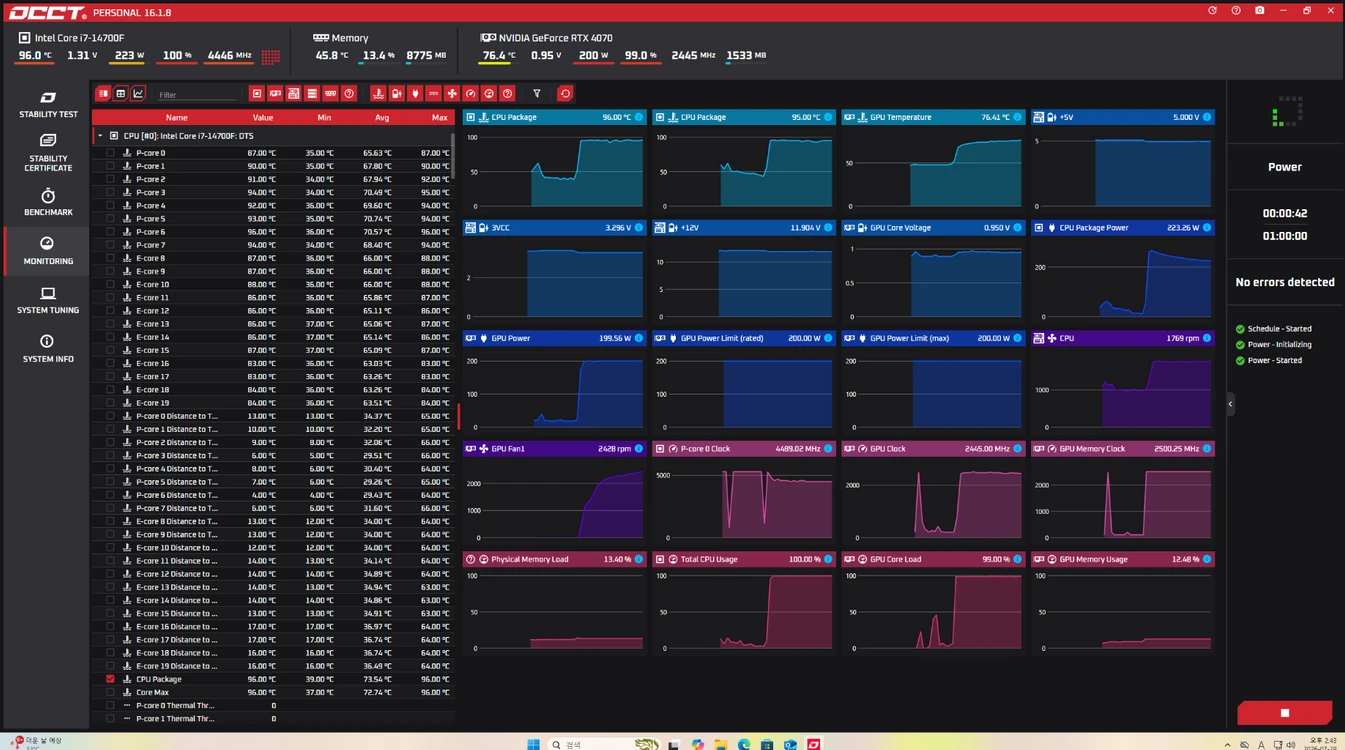
Task: Toggle the clock speed gauge filter icon
Action: coord(470,94)
